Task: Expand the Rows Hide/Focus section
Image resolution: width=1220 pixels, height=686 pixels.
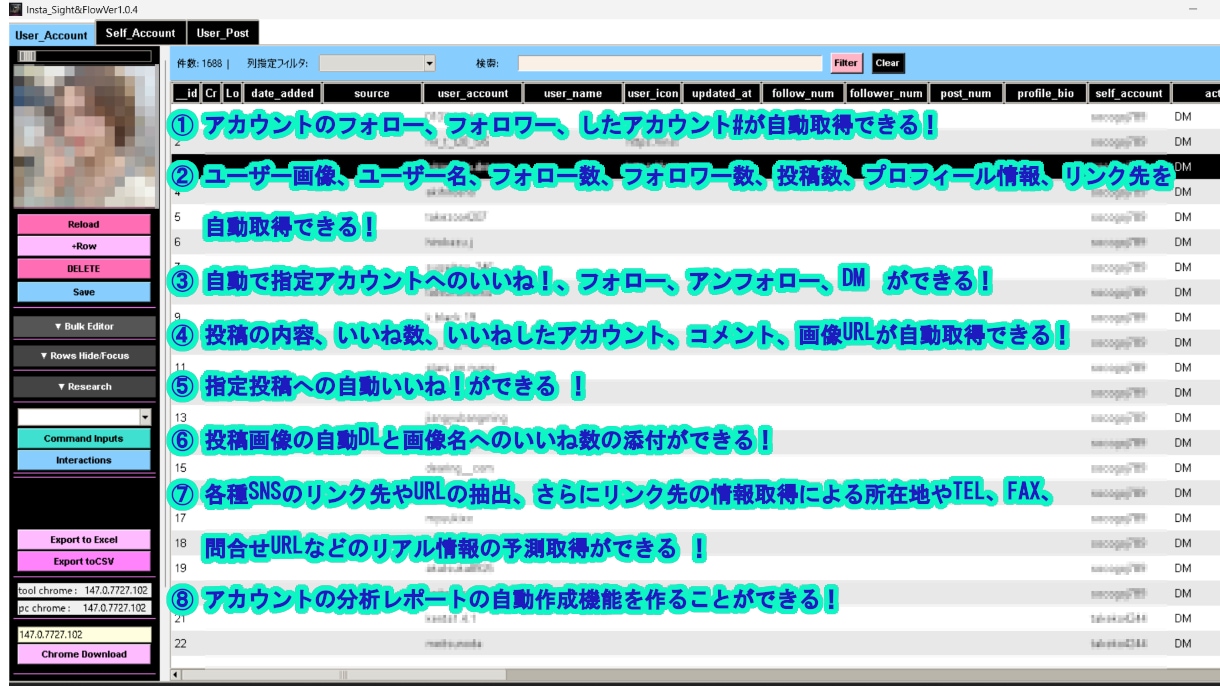Action: pos(84,355)
